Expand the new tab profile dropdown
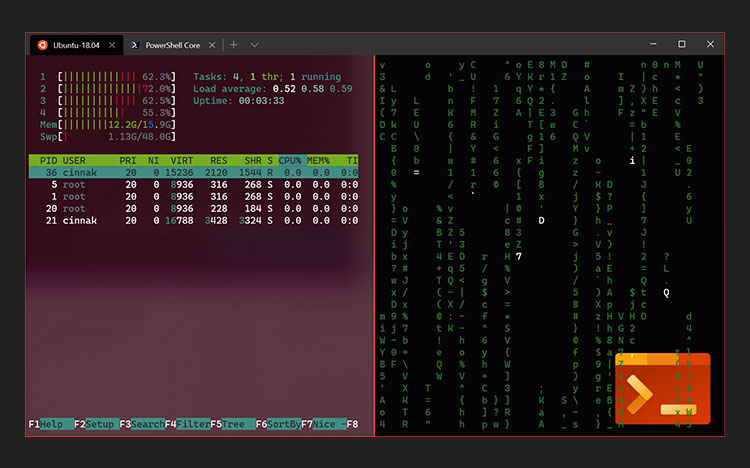 point(255,45)
